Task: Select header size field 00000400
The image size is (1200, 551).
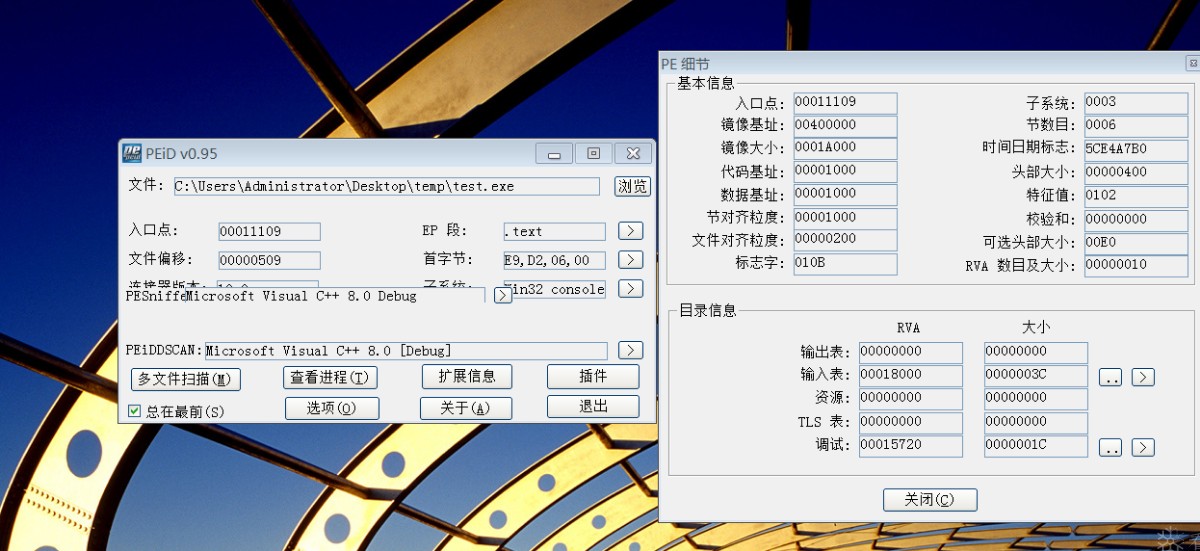Action: [1136, 173]
